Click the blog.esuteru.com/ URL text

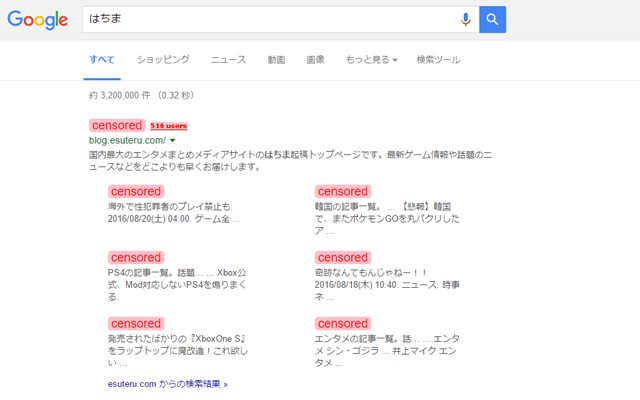(x=127, y=140)
